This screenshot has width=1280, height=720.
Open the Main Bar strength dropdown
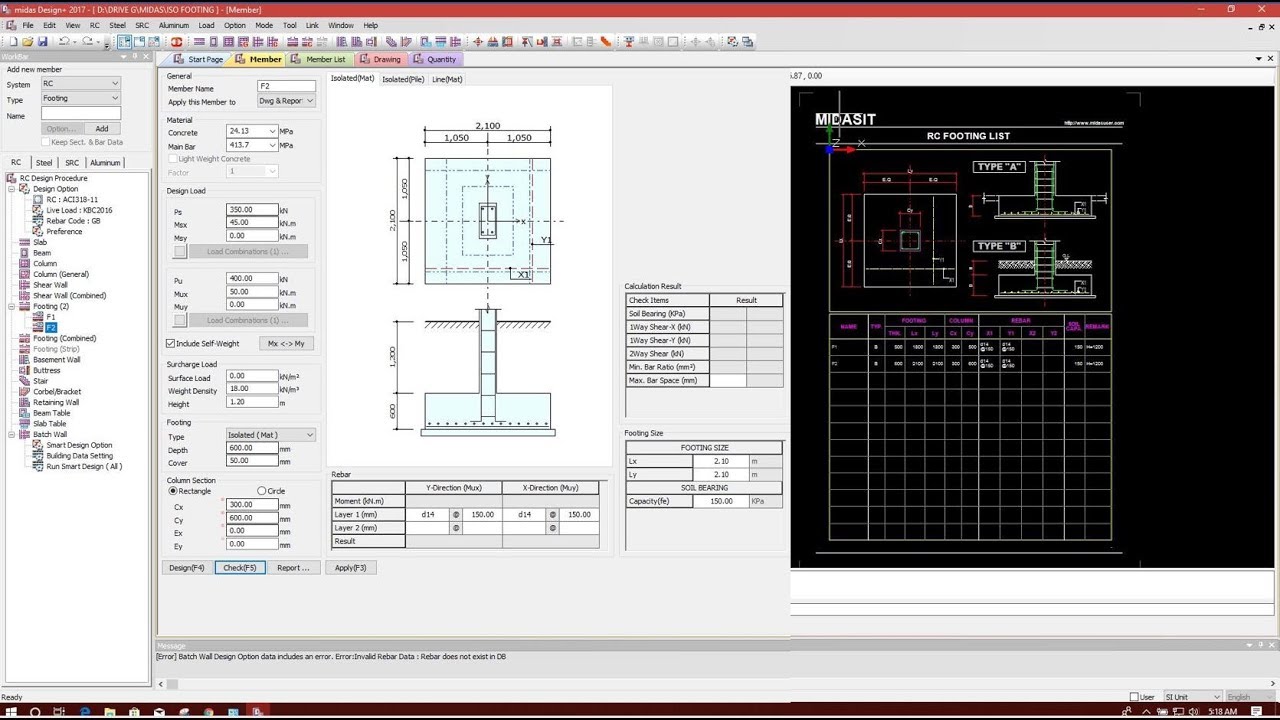[x=252, y=145]
